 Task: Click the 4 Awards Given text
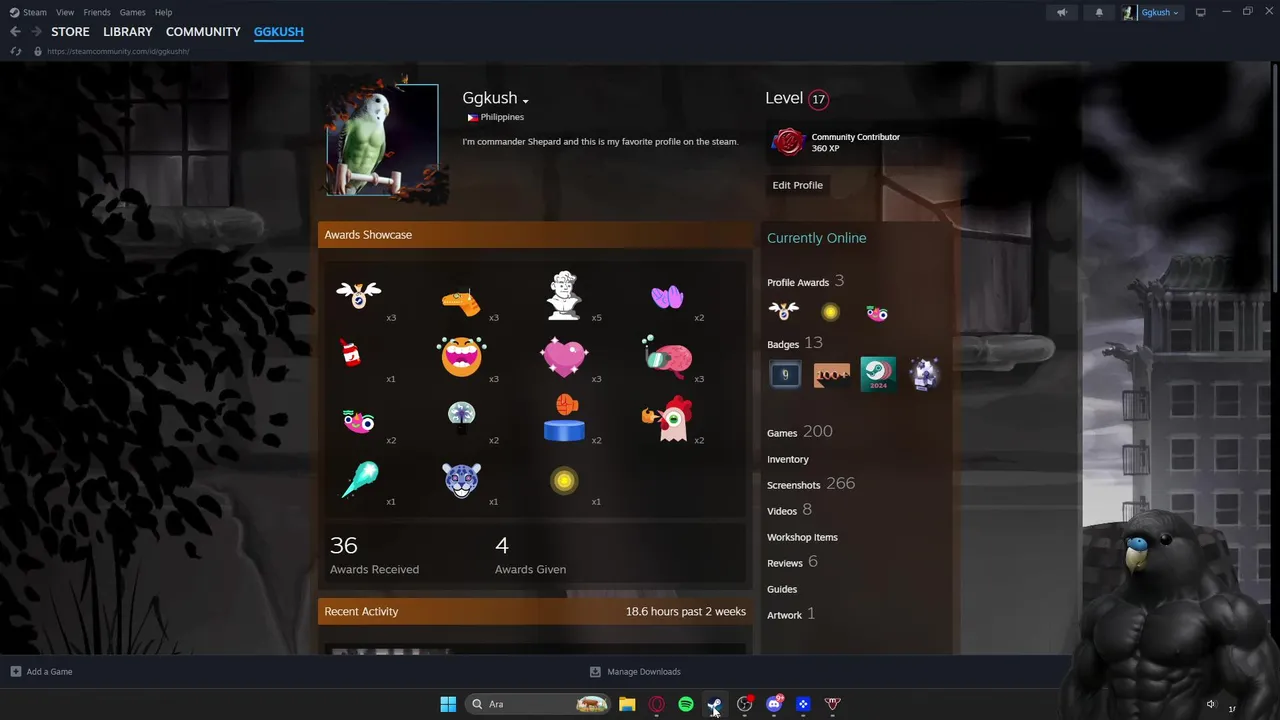pyautogui.click(x=530, y=555)
